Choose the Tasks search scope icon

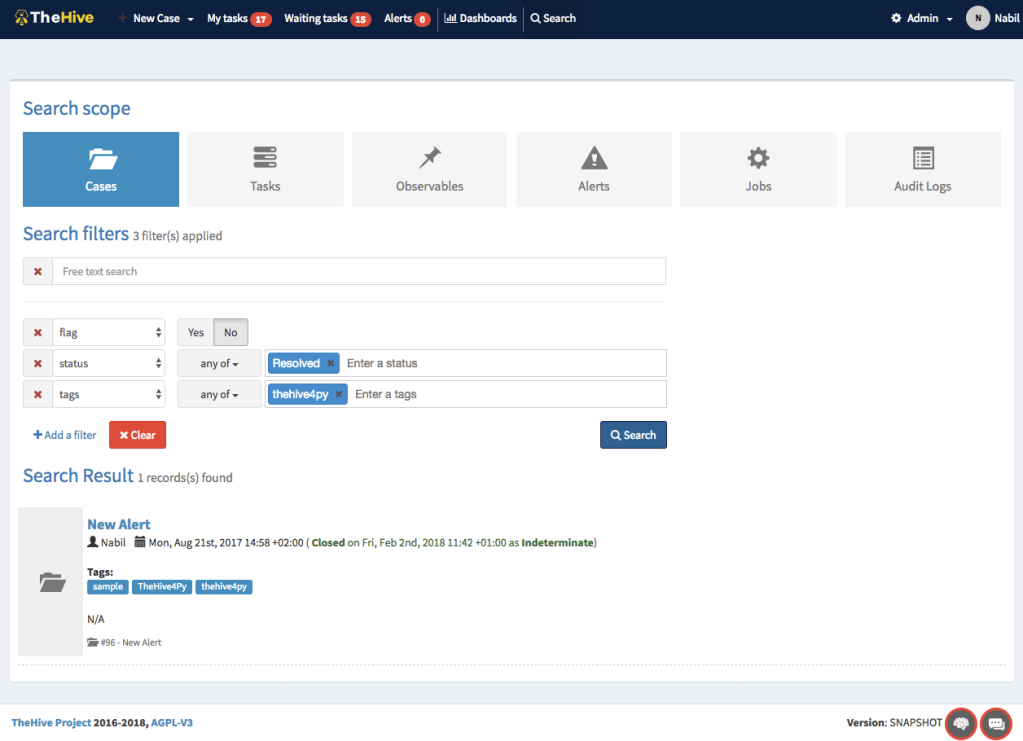[x=265, y=158]
